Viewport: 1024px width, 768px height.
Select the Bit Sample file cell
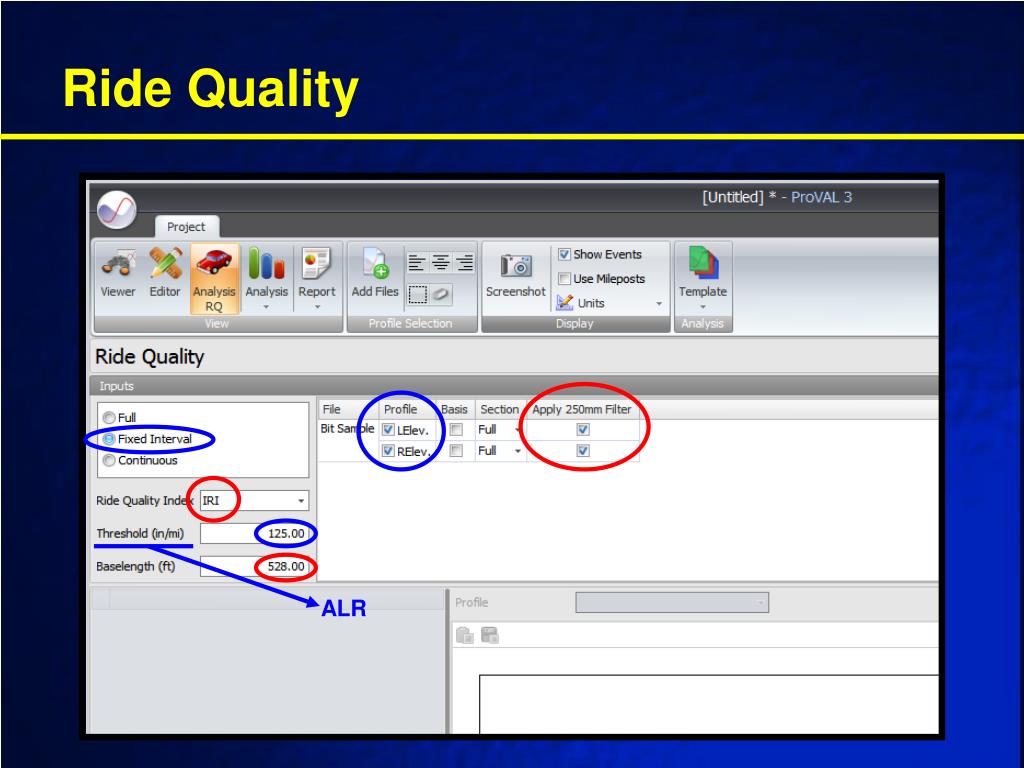coord(347,429)
